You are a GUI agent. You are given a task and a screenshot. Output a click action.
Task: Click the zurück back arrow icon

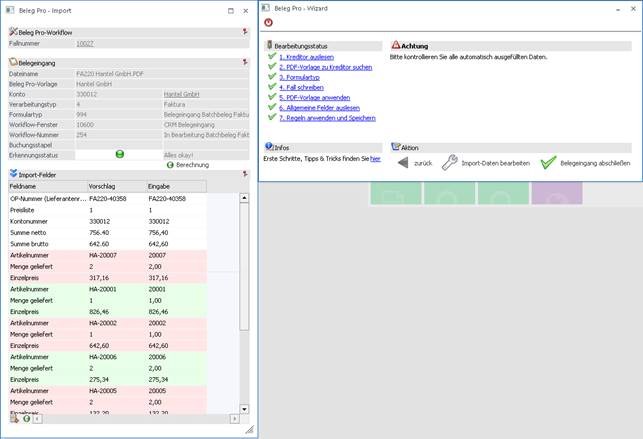pos(403,163)
